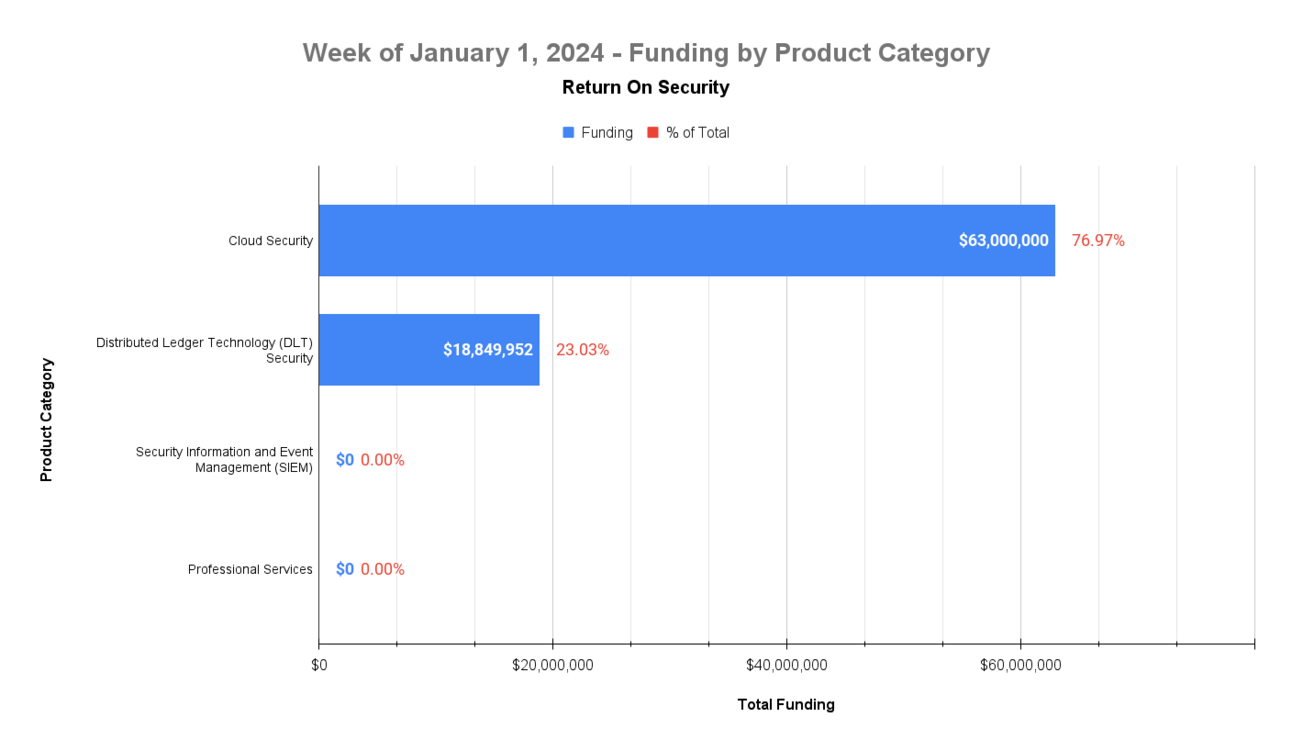Viewport: 1292px width, 751px height.
Task: Select the $18,849,952 data label
Action: [488, 350]
